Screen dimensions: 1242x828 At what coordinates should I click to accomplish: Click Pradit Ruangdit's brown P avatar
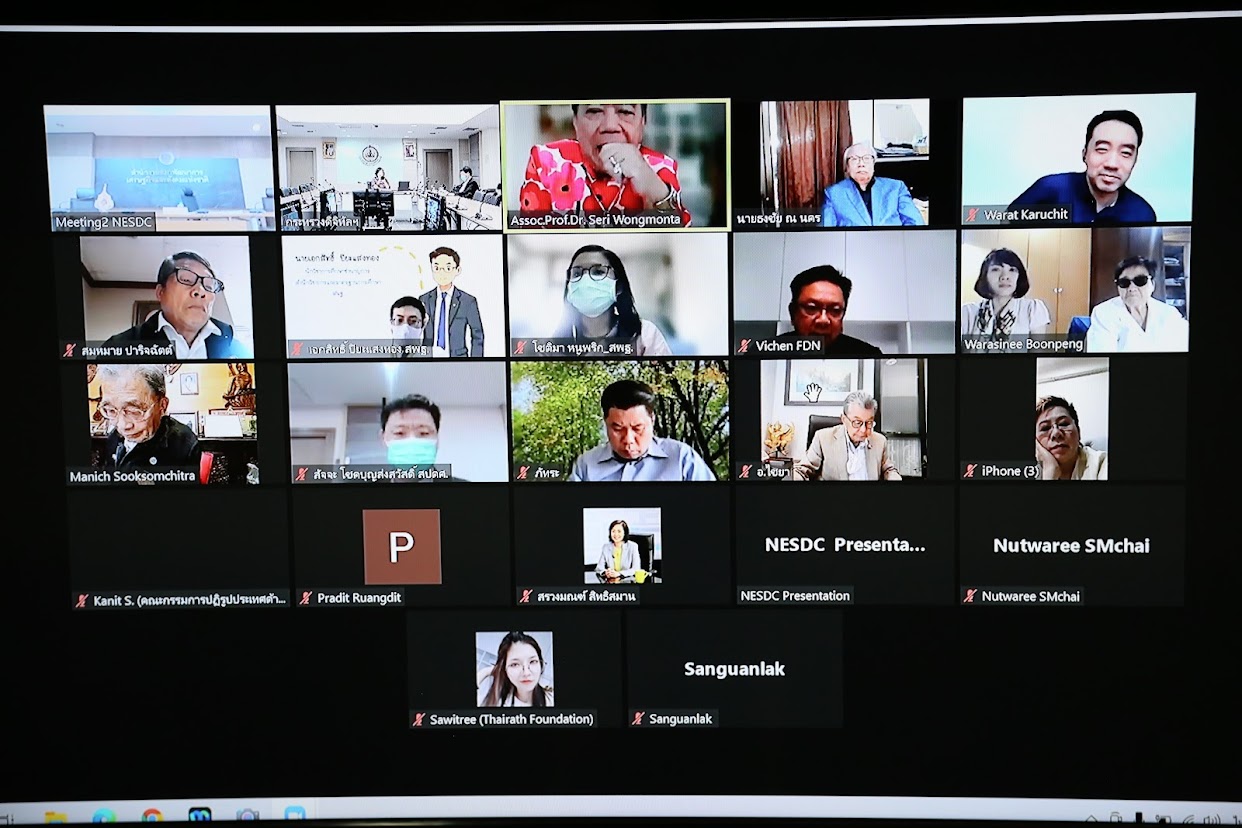point(401,546)
